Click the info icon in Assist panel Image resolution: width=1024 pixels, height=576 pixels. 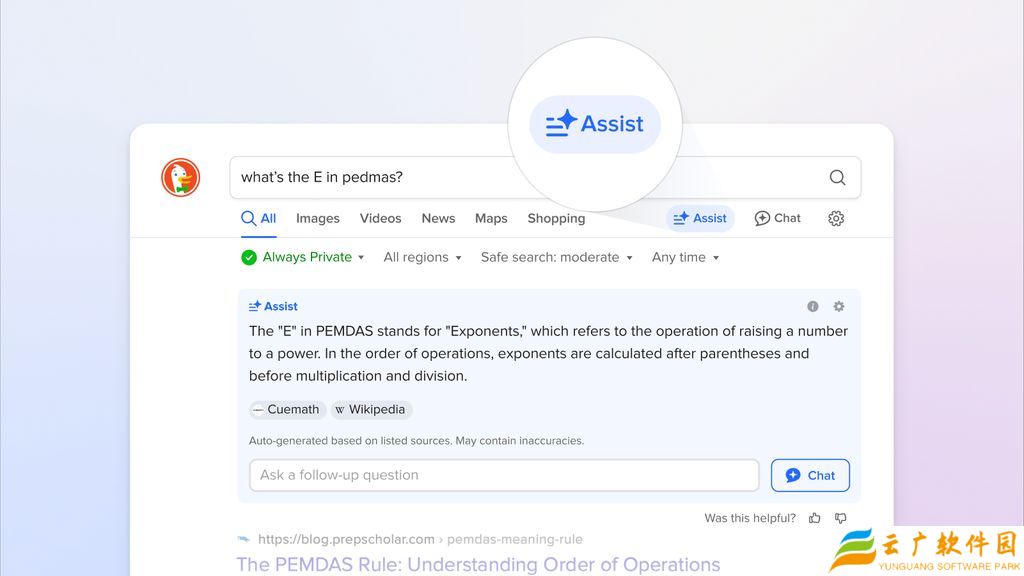click(x=813, y=307)
